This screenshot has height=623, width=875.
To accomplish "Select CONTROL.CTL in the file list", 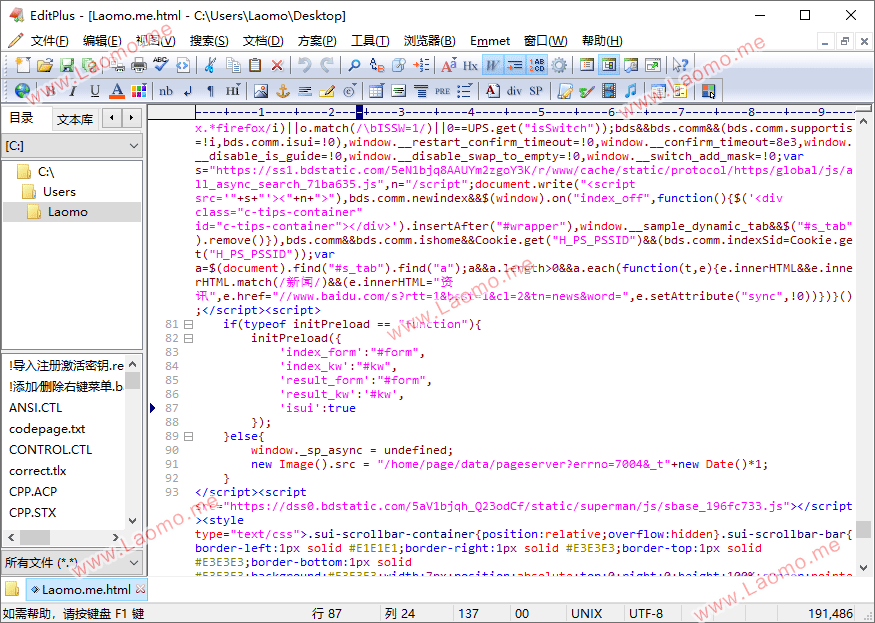I will (x=50, y=449).
